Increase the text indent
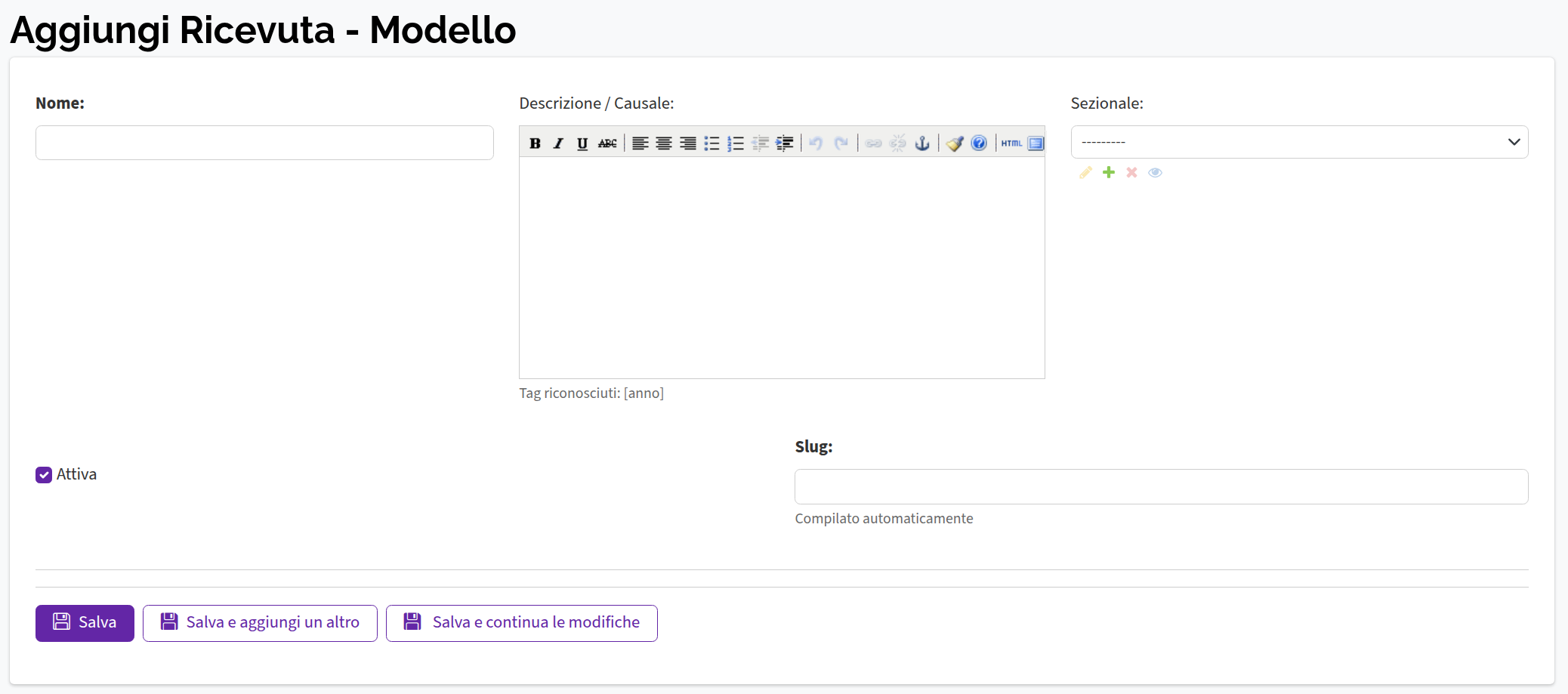This screenshot has width=1568, height=694. (785, 143)
